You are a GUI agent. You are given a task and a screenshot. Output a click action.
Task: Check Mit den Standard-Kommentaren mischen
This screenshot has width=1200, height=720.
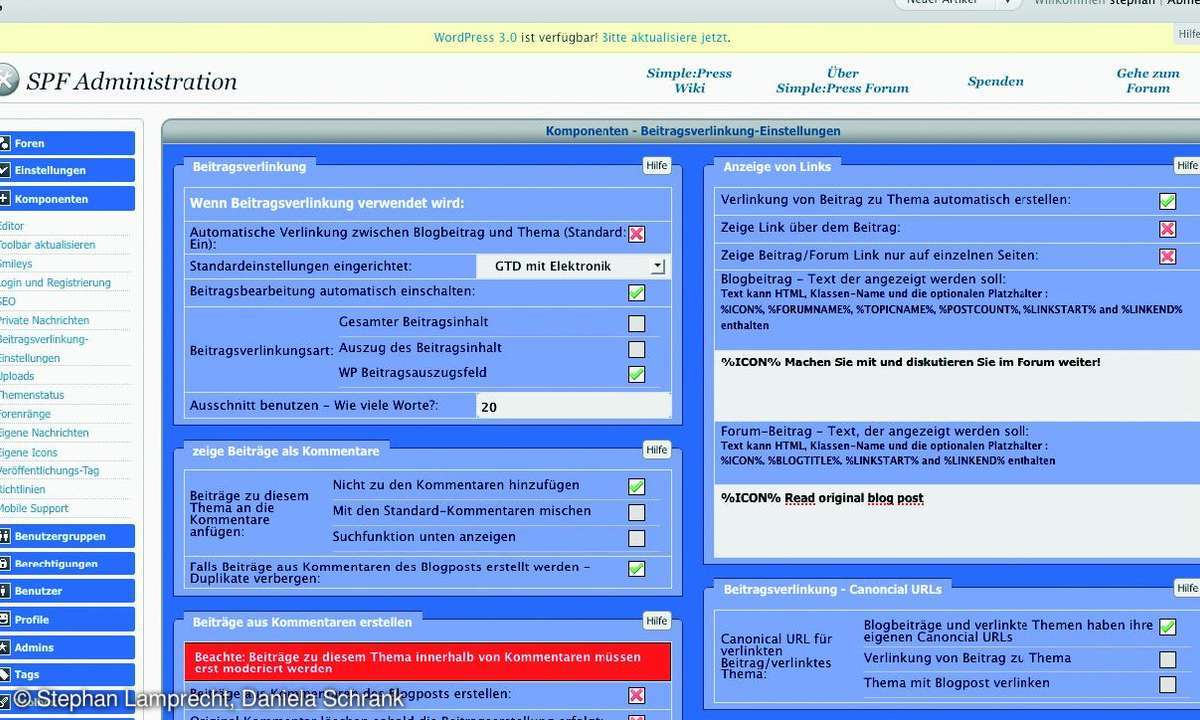[637, 513]
